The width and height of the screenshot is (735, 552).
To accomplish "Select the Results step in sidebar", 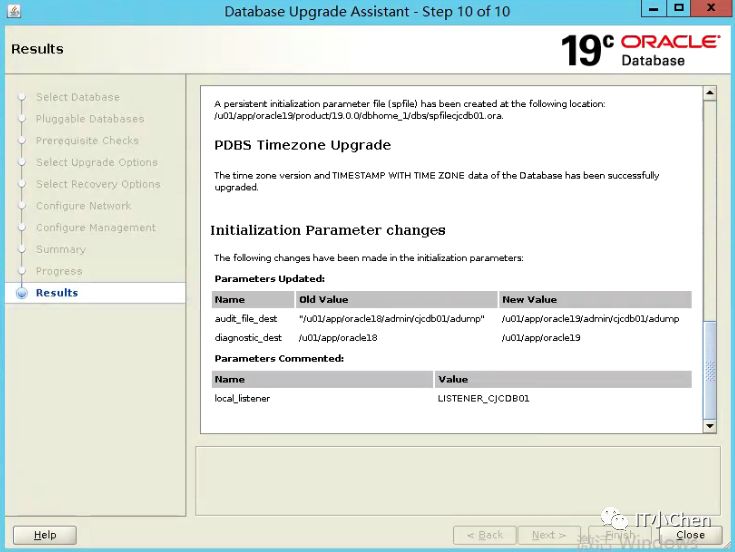I will [57, 293].
